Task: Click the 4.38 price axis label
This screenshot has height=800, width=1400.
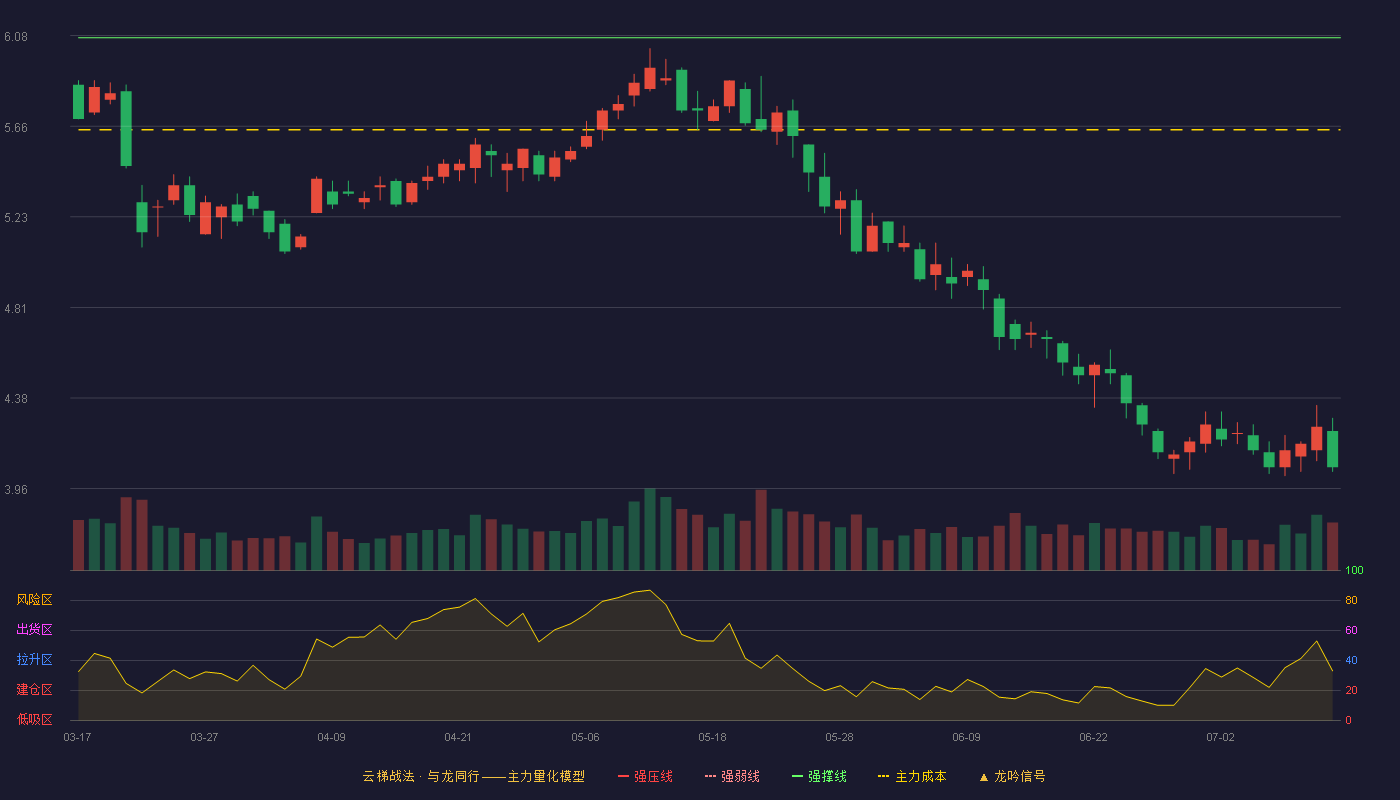Action: 16,399
